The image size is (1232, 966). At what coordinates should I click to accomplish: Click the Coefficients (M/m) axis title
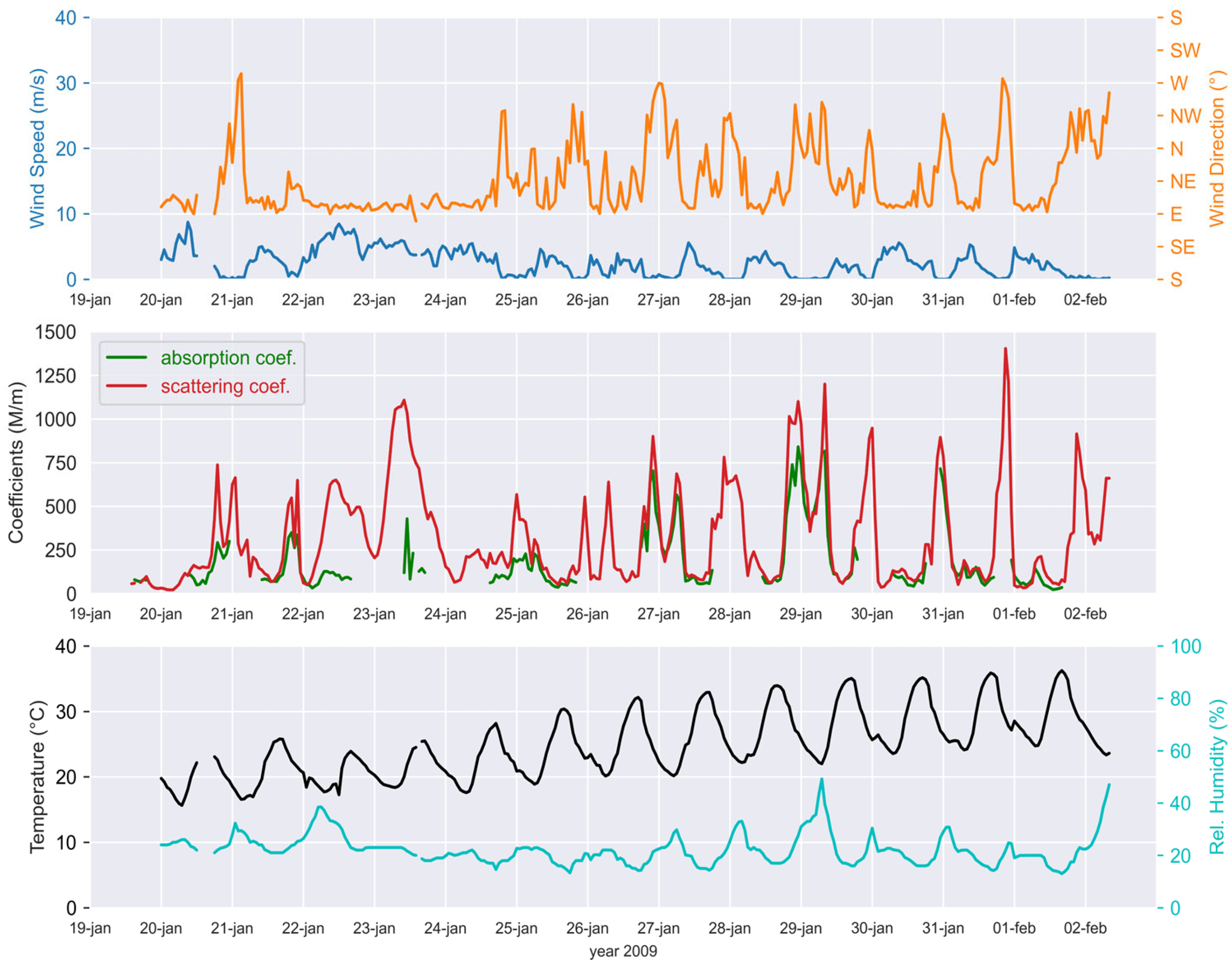point(17,462)
